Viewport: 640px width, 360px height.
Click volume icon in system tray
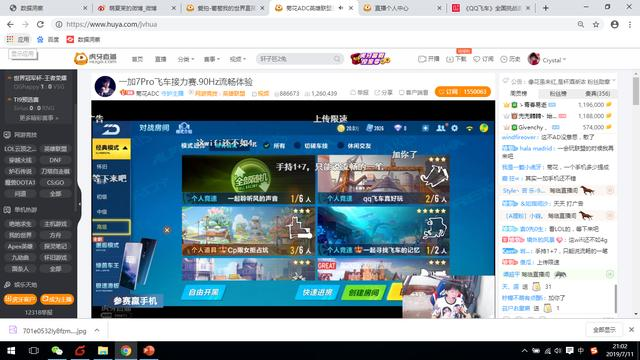coord(558,351)
